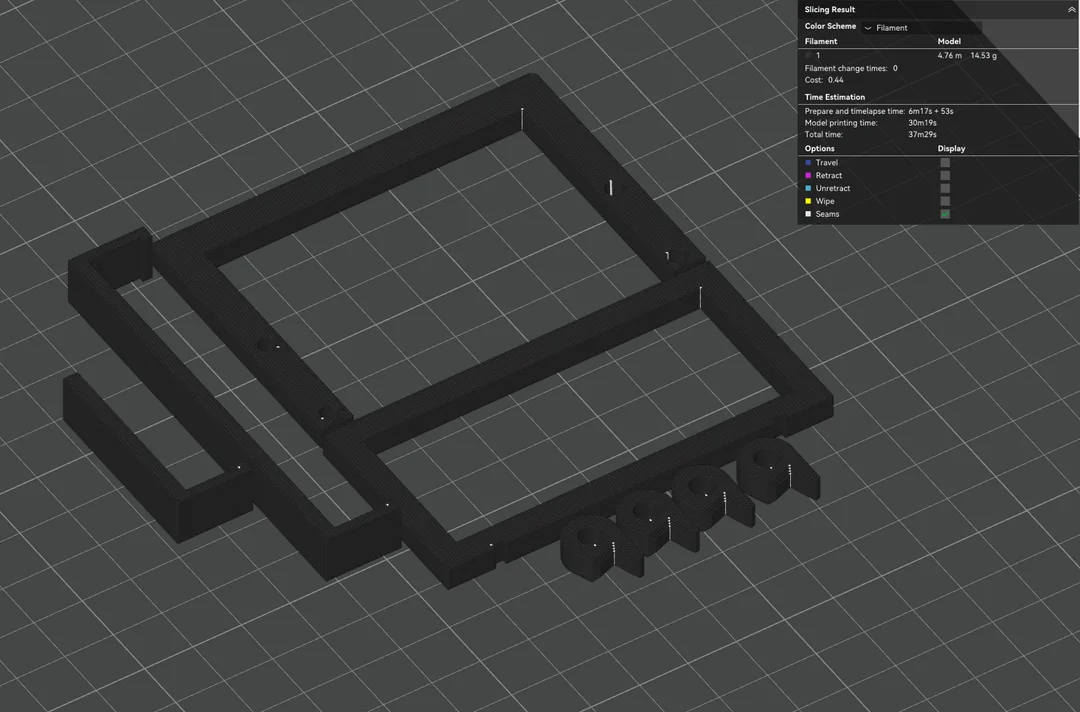Click the 'Model' column header
The height and width of the screenshot is (712, 1080).
click(949, 41)
